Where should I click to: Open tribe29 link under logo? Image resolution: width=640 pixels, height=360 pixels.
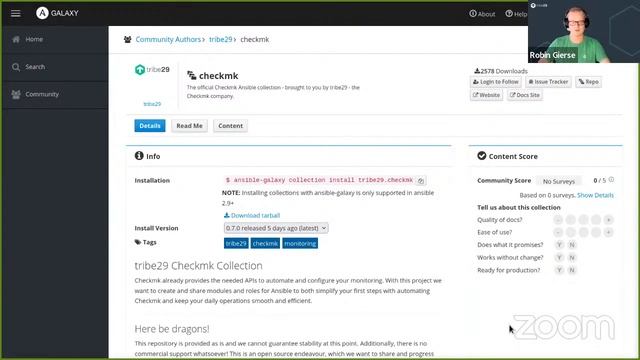152,104
